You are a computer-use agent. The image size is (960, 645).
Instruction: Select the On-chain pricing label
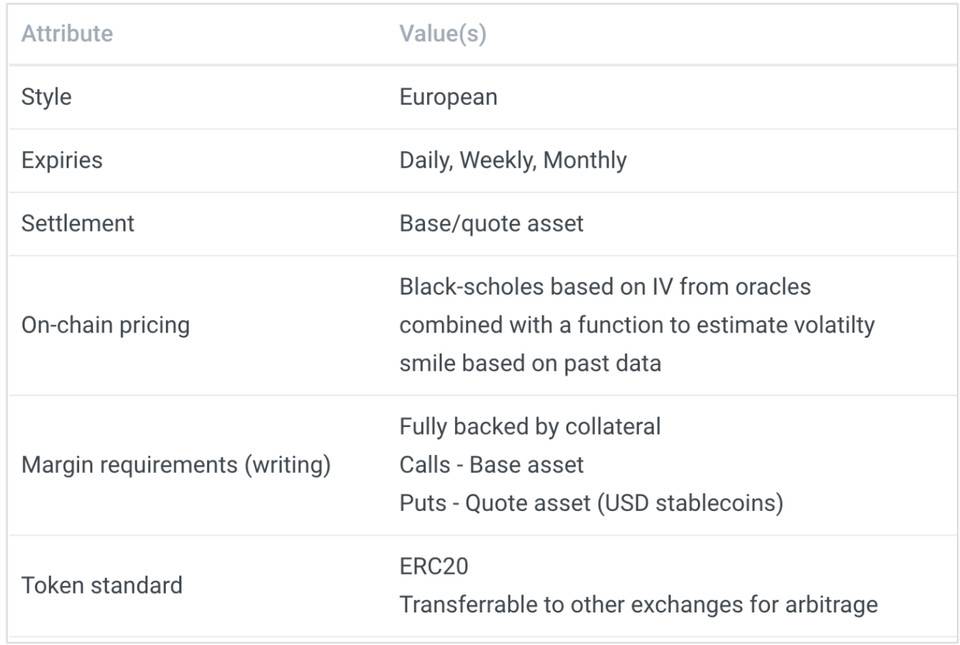coord(105,325)
